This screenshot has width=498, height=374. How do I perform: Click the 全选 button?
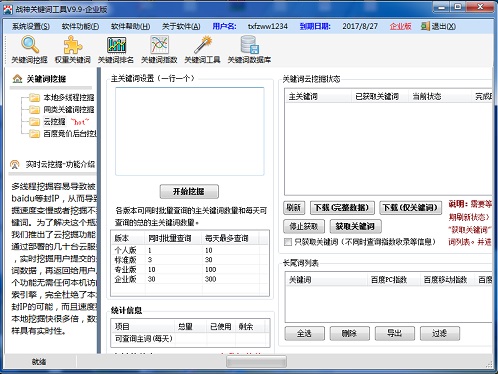304,333
